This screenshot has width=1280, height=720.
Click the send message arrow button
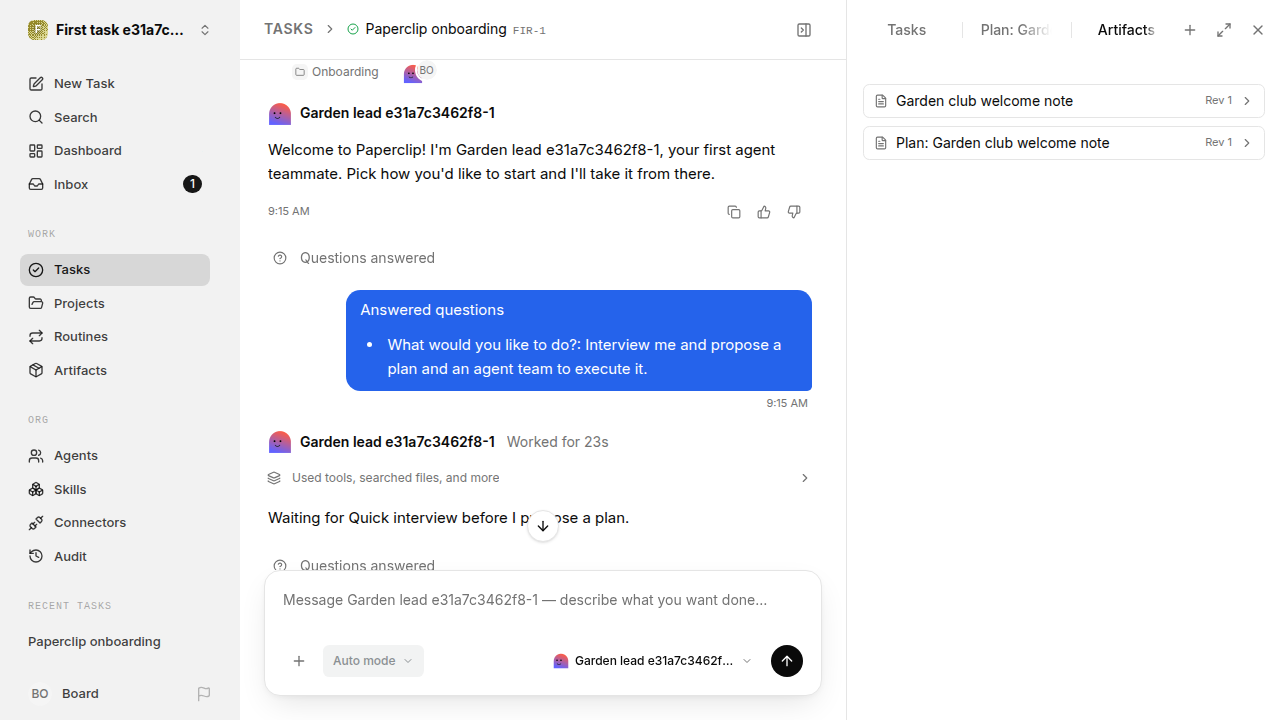(787, 661)
